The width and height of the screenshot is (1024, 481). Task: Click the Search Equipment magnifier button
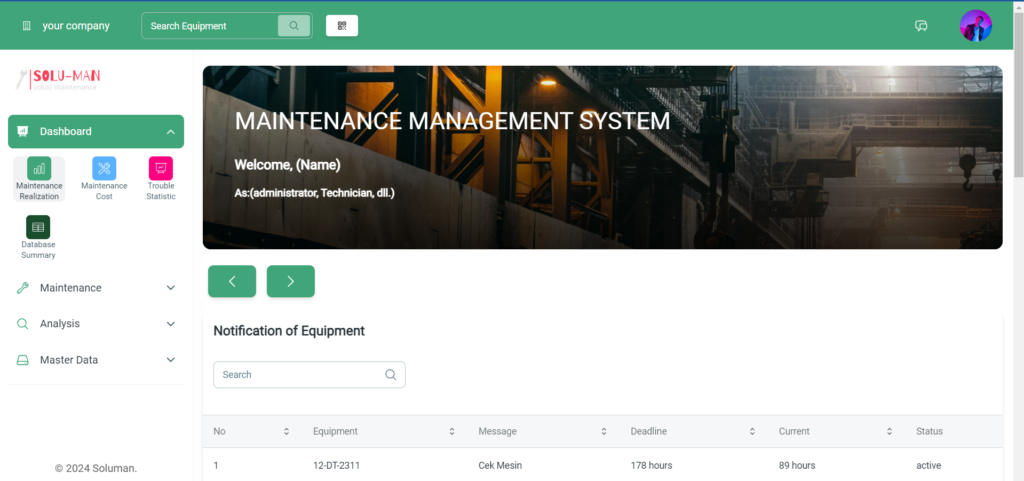(294, 25)
